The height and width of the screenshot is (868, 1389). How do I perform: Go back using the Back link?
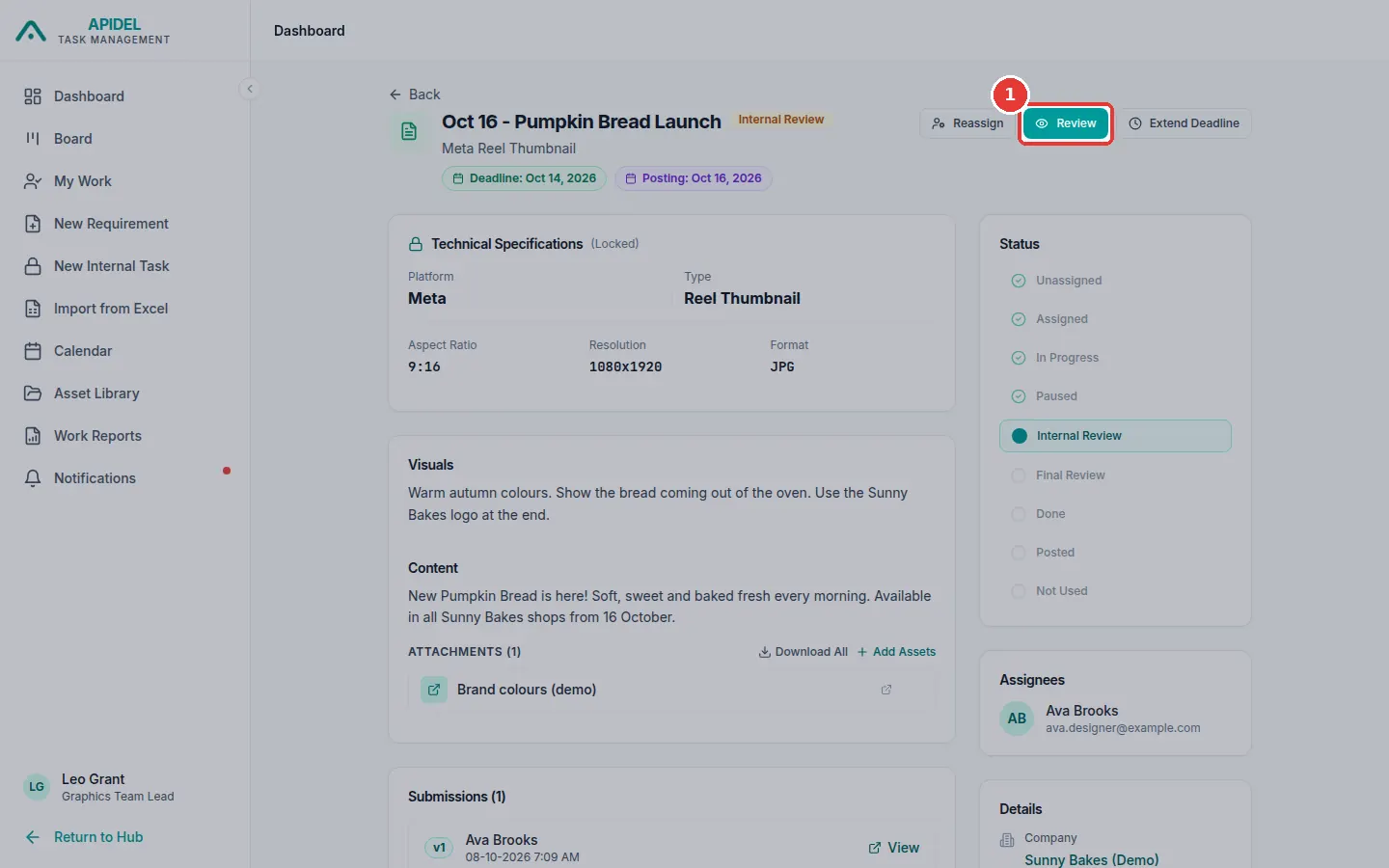pyautogui.click(x=415, y=95)
